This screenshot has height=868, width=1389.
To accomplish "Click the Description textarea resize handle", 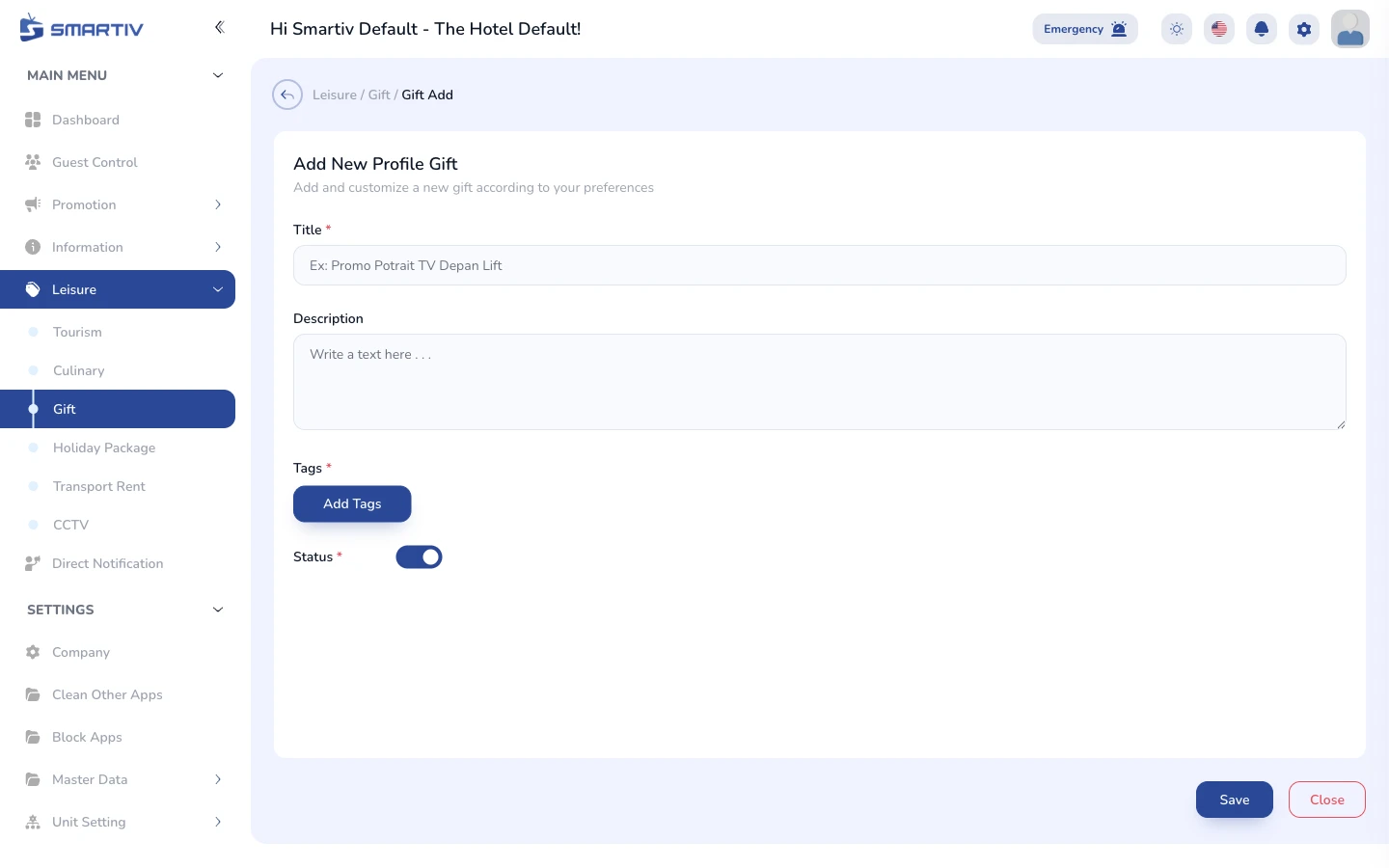I will [x=1340, y=423].
